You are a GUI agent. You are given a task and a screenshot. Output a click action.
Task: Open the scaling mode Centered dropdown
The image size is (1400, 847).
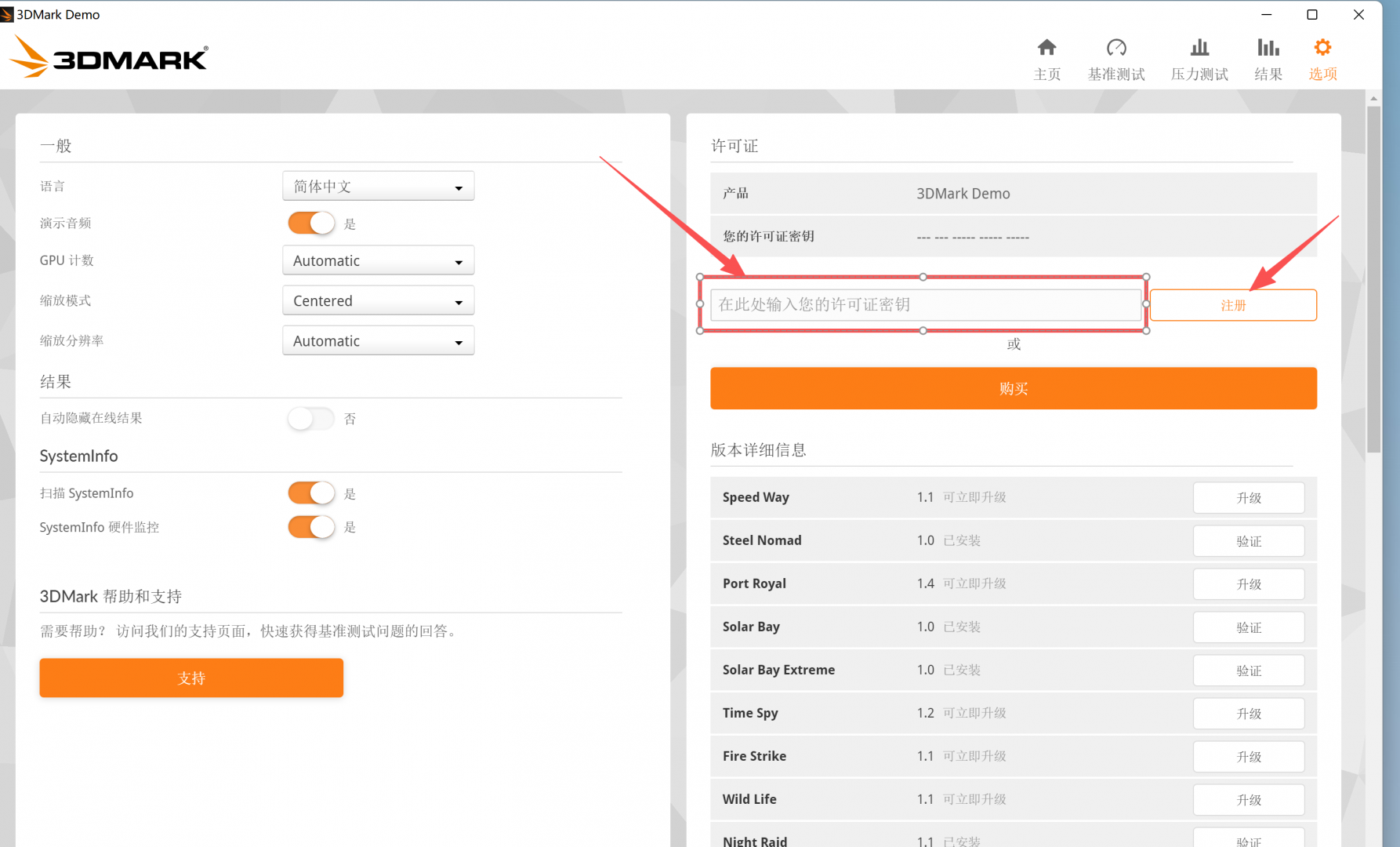point(378,301)
